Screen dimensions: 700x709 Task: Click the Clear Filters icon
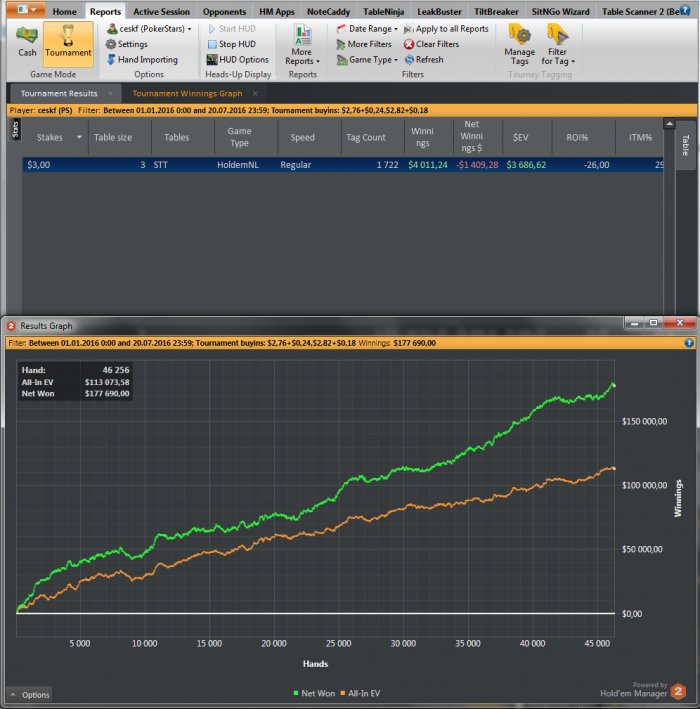click(x=409, y=45)
